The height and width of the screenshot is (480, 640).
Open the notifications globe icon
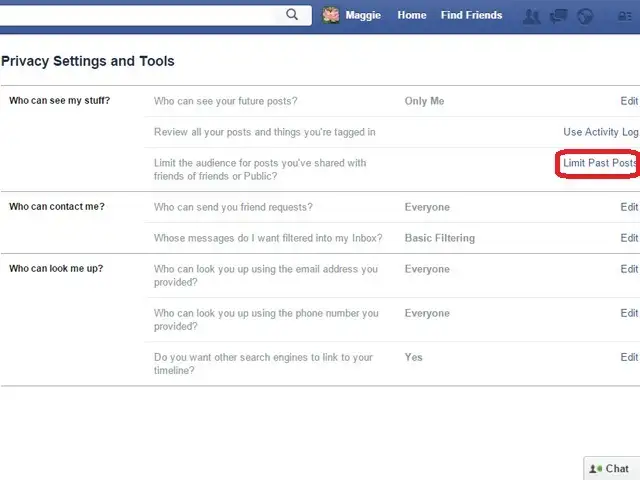(x=585, y=16)
